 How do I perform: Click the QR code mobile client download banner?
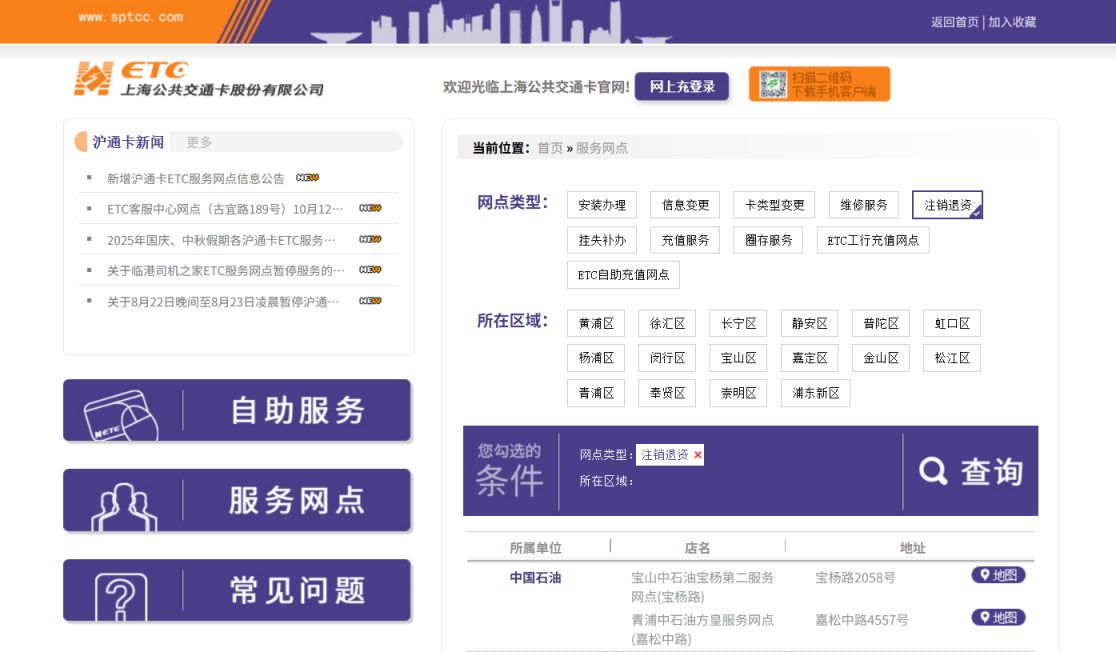pos(819,84)
